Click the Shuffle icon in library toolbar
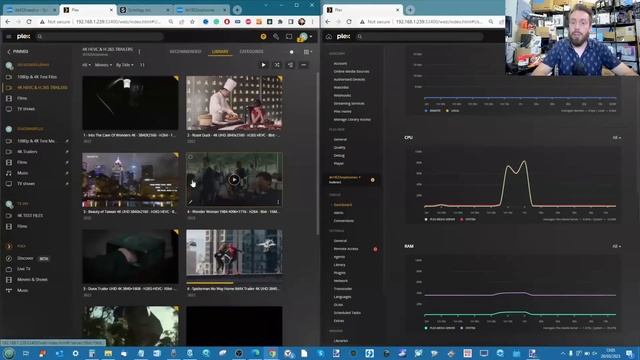Image resolution: width=640 pixels, height=360 pixels. pos(277,65)
